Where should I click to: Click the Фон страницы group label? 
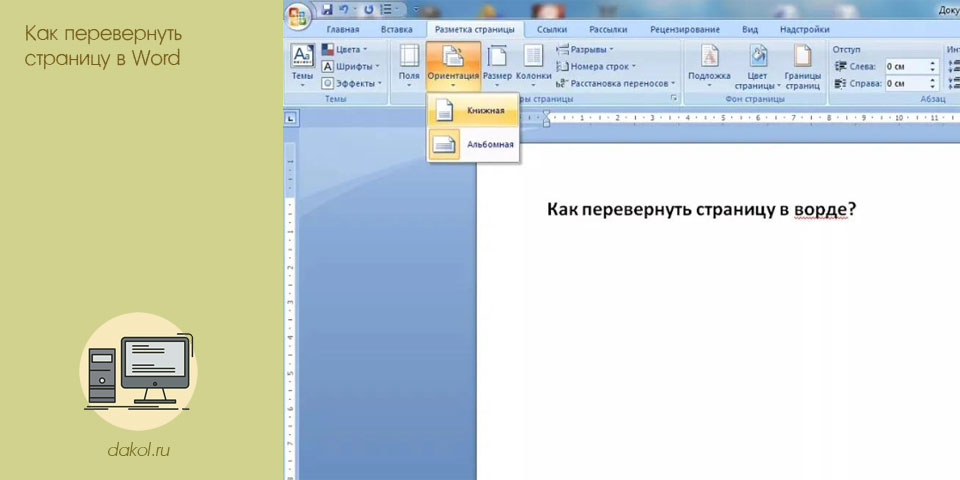(x=754, y=99)
